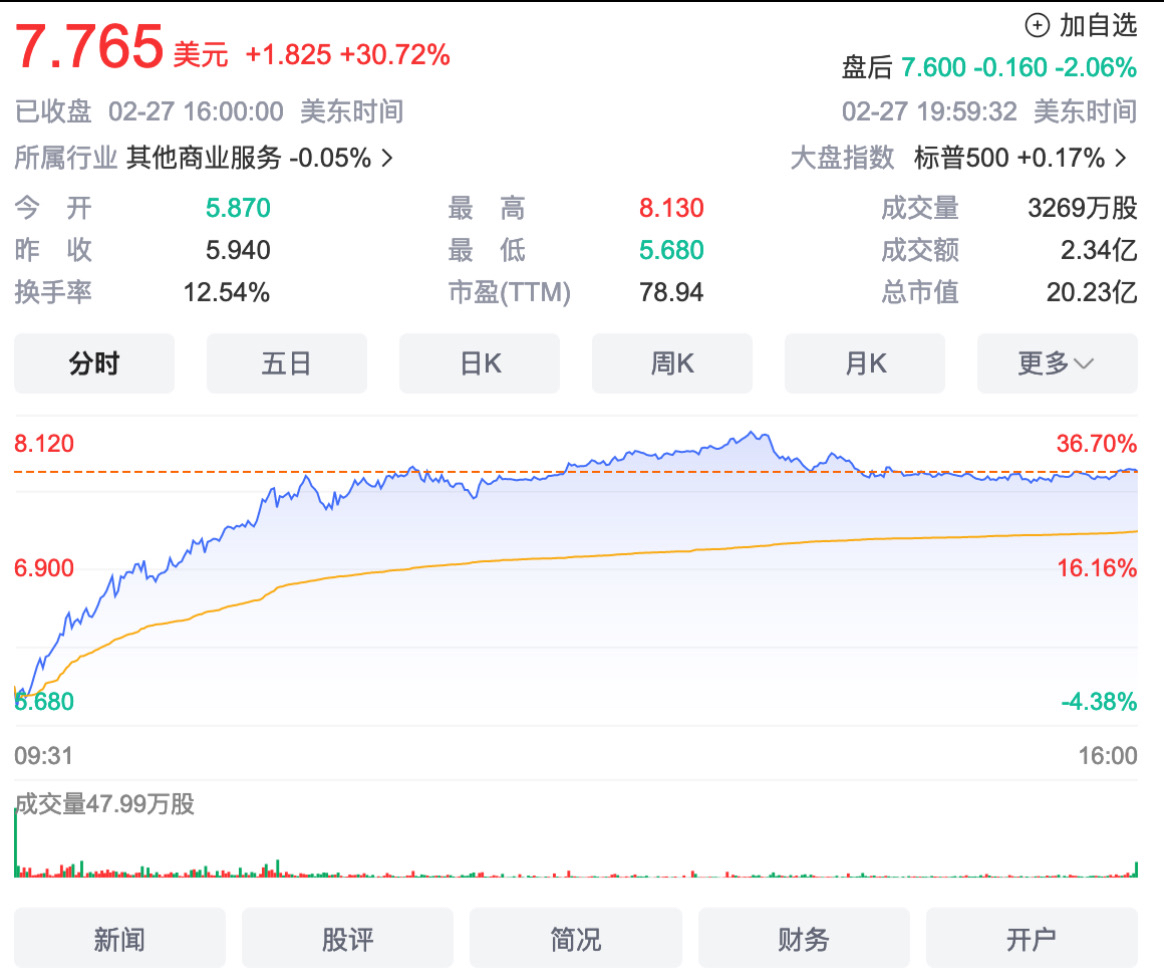Switch to the 月K monthly candlestick view

click(864, 363)
